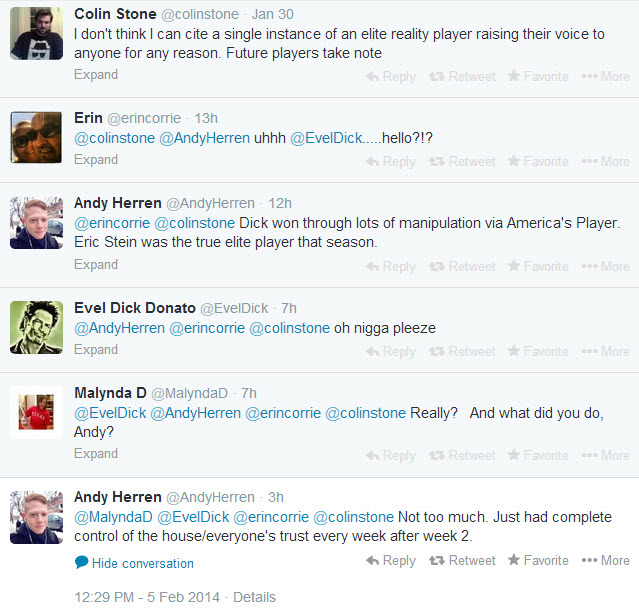Expand Erin's tweet
The height and width of the screenshot is (616, 639).
click(x=96, y=160)
